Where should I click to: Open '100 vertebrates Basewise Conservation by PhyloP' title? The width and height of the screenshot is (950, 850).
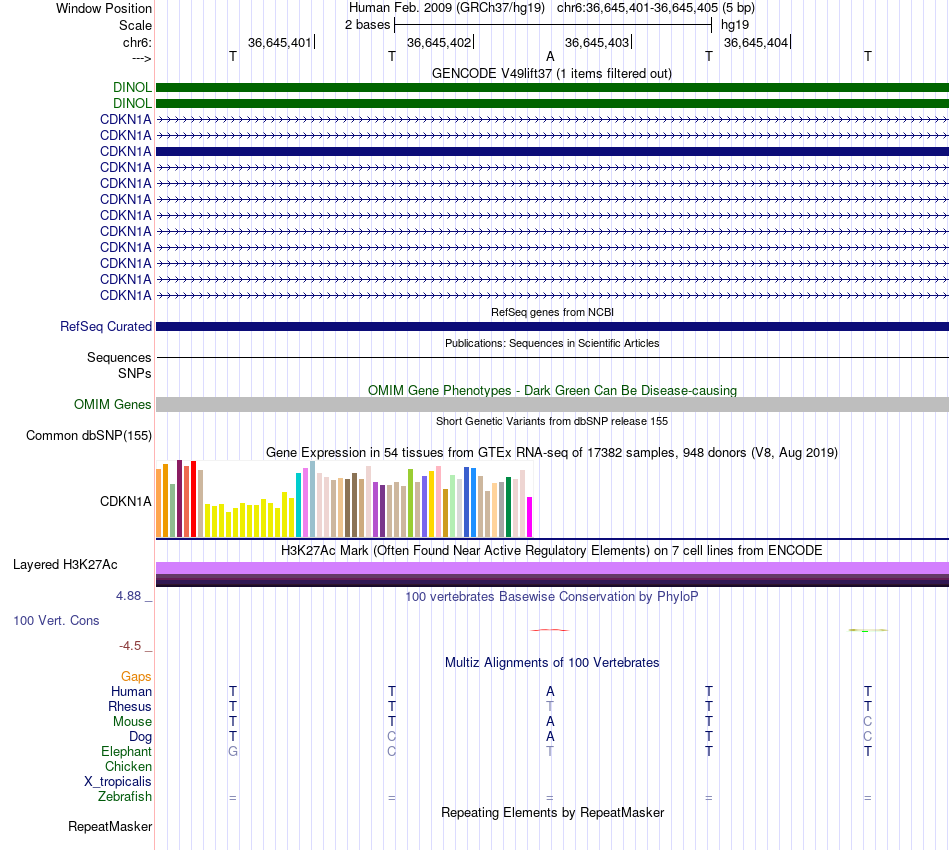click(x=552, y=596)
